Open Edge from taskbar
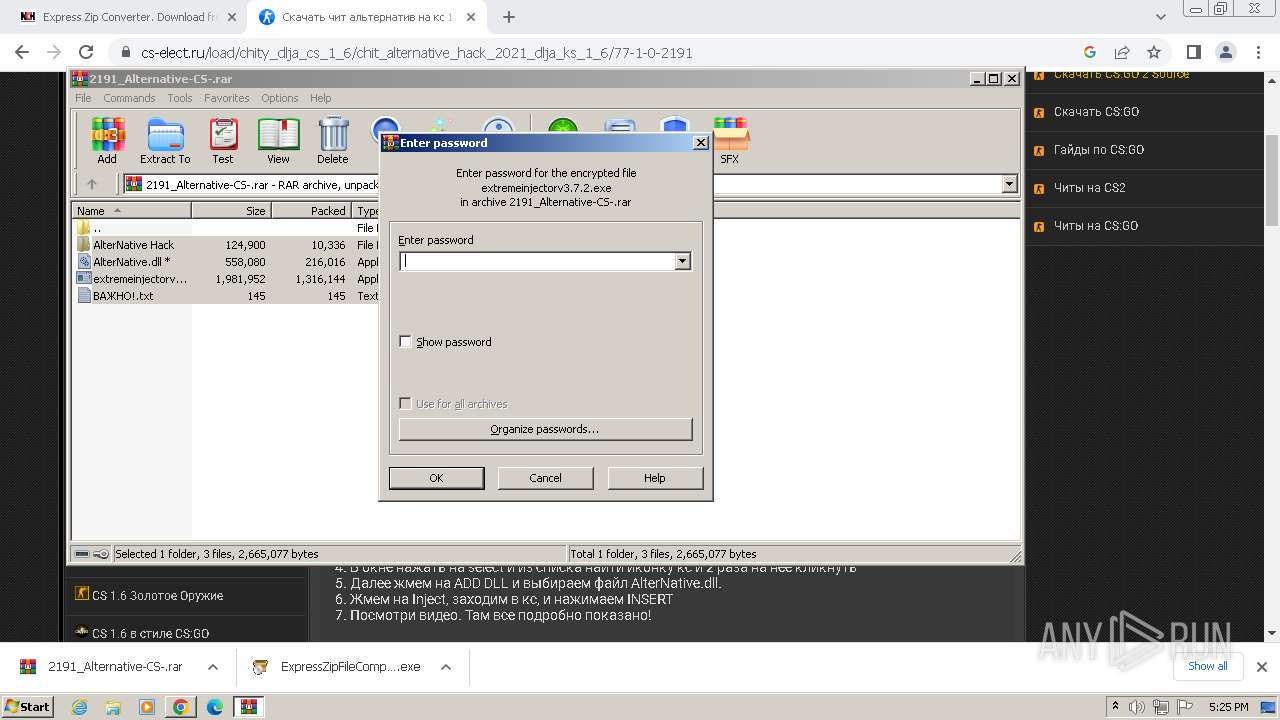This screenshot has height=720, width=1280. 214,707
